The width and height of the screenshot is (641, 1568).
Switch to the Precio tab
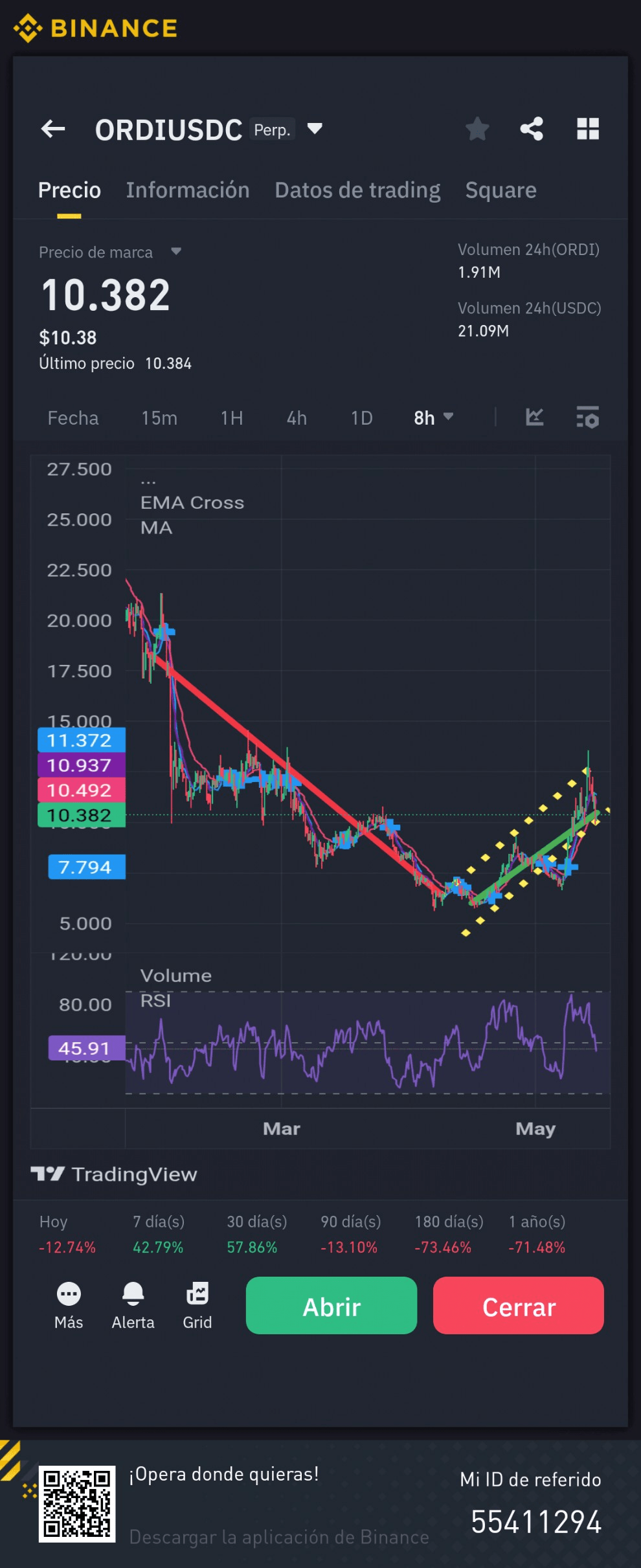coord(69,190)
